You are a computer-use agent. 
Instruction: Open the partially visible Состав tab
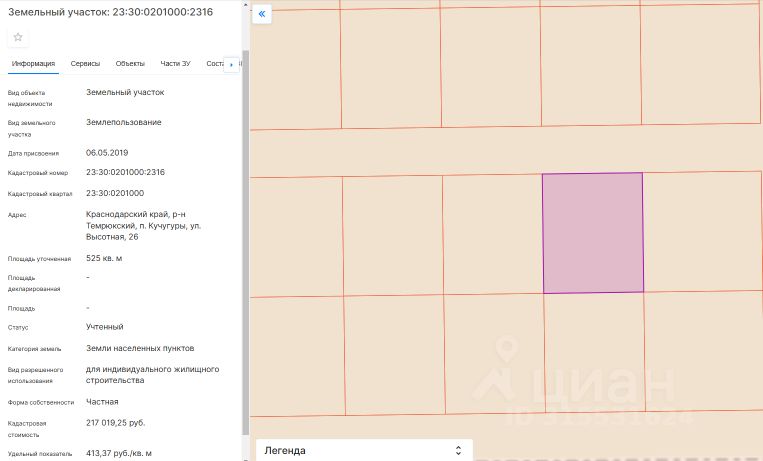(x=215, y=64)
